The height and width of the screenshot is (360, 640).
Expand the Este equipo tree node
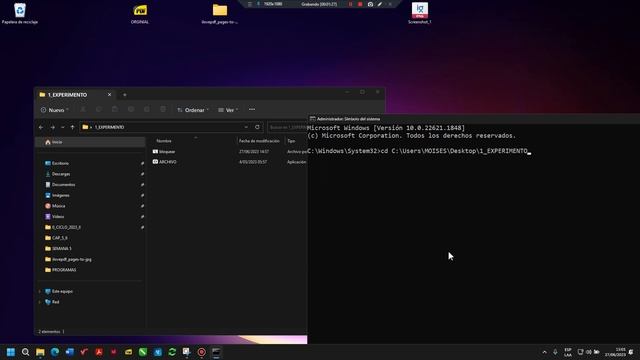40,291
